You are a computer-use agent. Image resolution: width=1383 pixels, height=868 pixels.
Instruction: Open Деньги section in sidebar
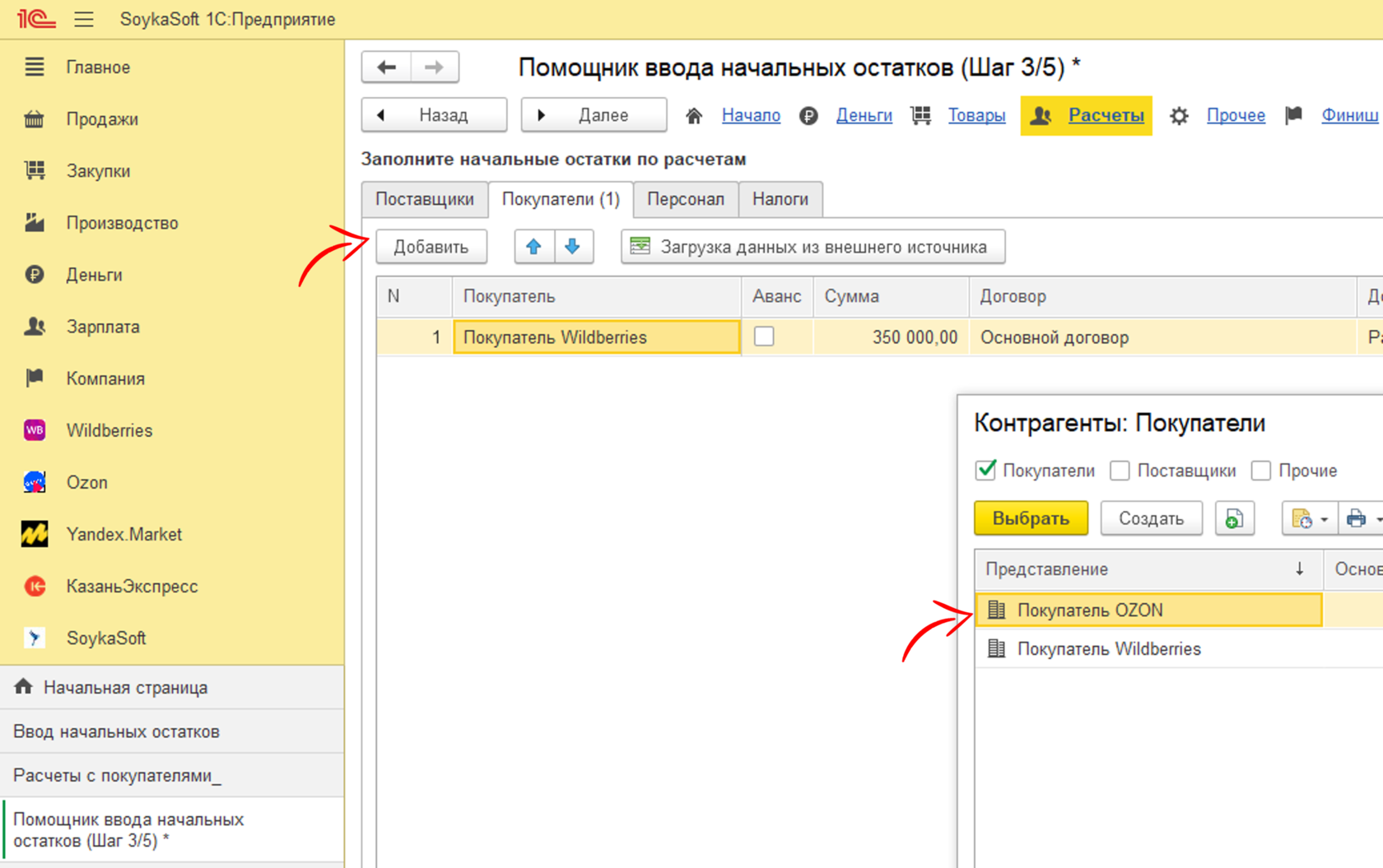pyautogui.click(x=94, y=275)
